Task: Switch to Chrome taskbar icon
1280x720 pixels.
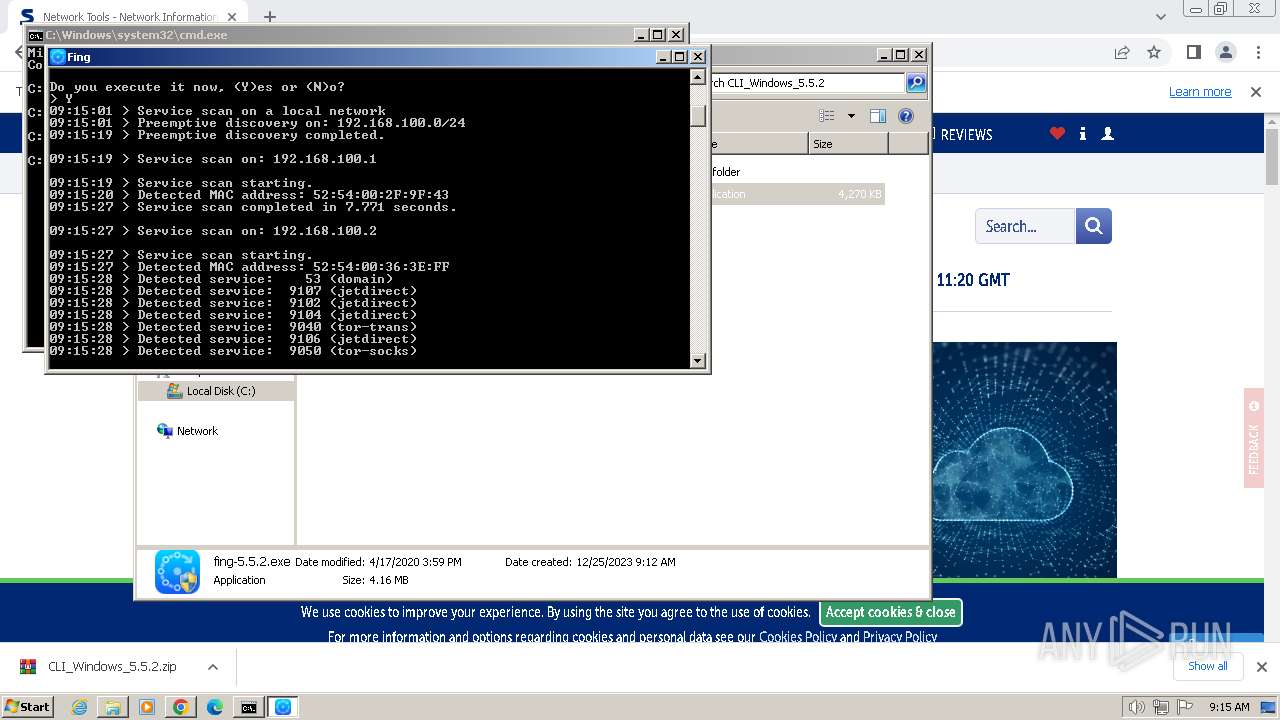Action: [x=180, y=707]
